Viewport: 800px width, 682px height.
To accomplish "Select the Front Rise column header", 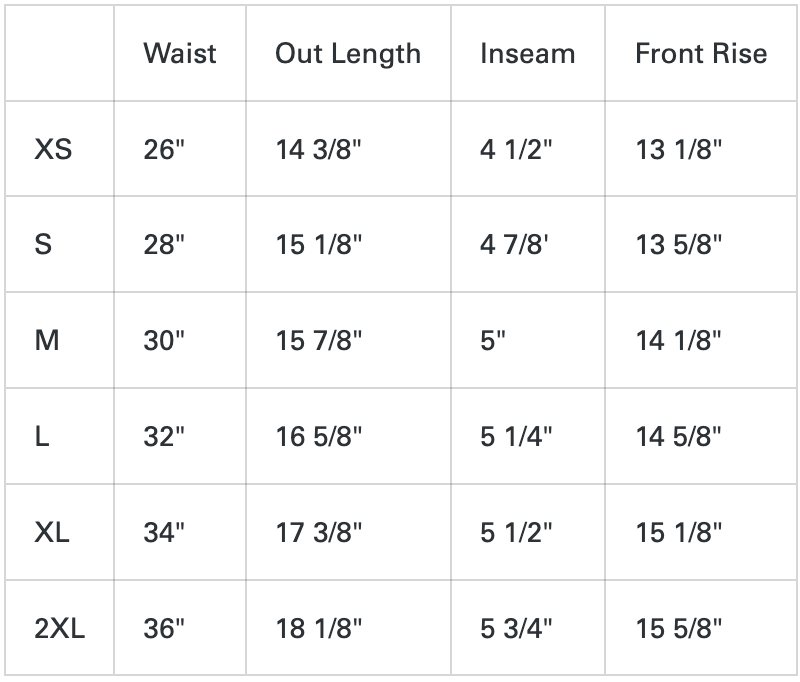I will [x=701, y=53].
